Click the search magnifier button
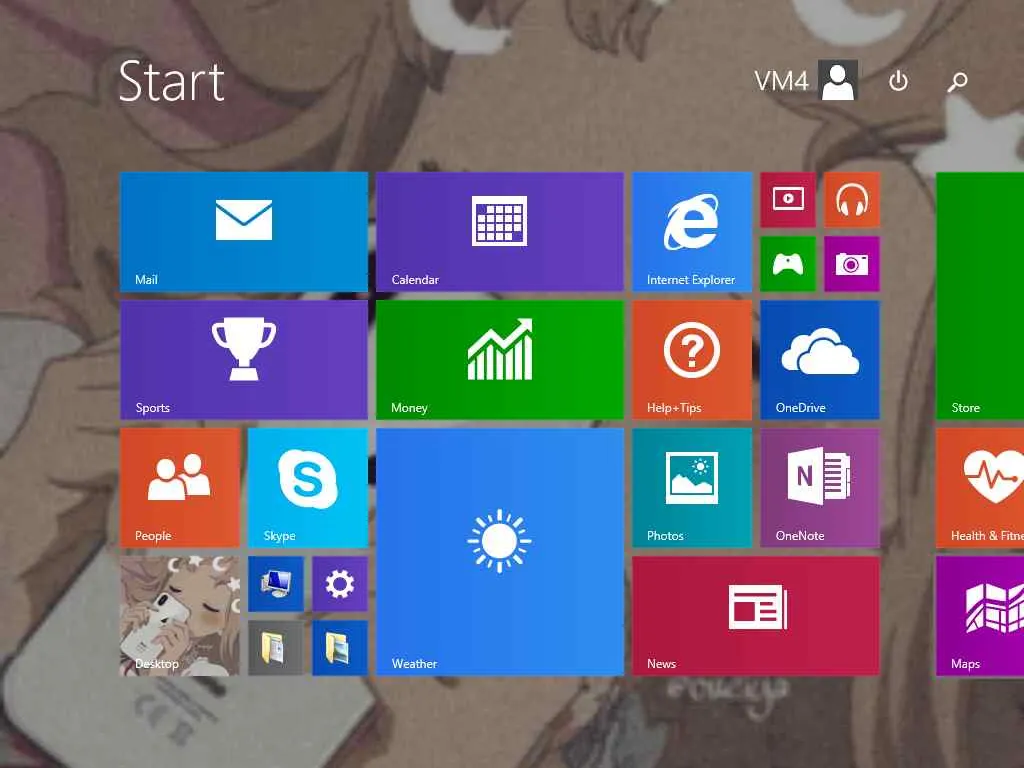 tap(957, 81)
